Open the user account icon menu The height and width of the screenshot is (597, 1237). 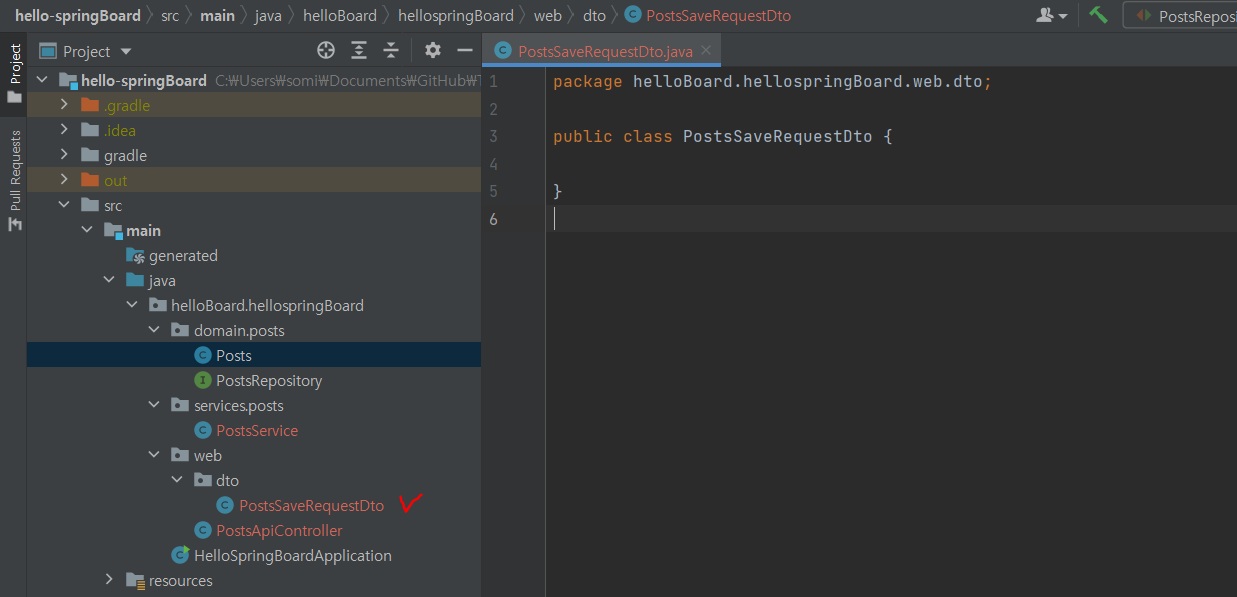pyautogui.click(x=1051, y=15)
